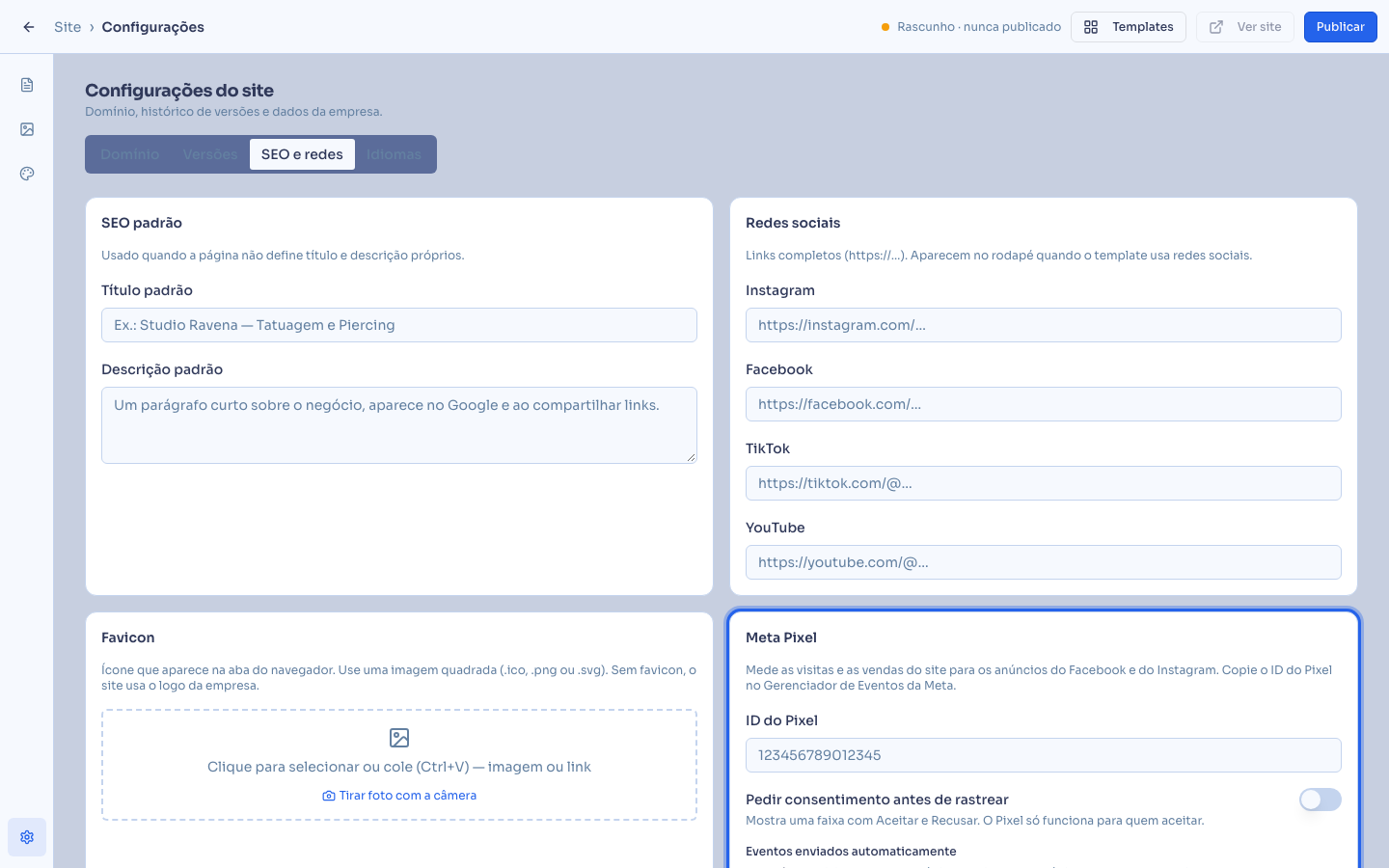Enable Pedir consentimento antes de rastrear toggle
Viewport: 1389px width, 868px height.
1321,800
